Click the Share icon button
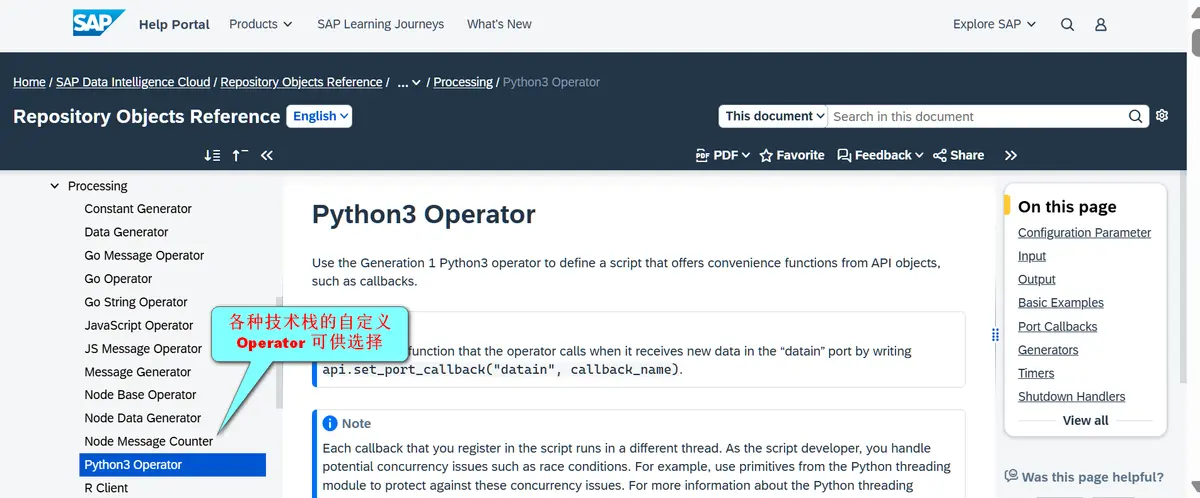The width and height of the screenshot is (1200, 498). (x=958, y=155)
